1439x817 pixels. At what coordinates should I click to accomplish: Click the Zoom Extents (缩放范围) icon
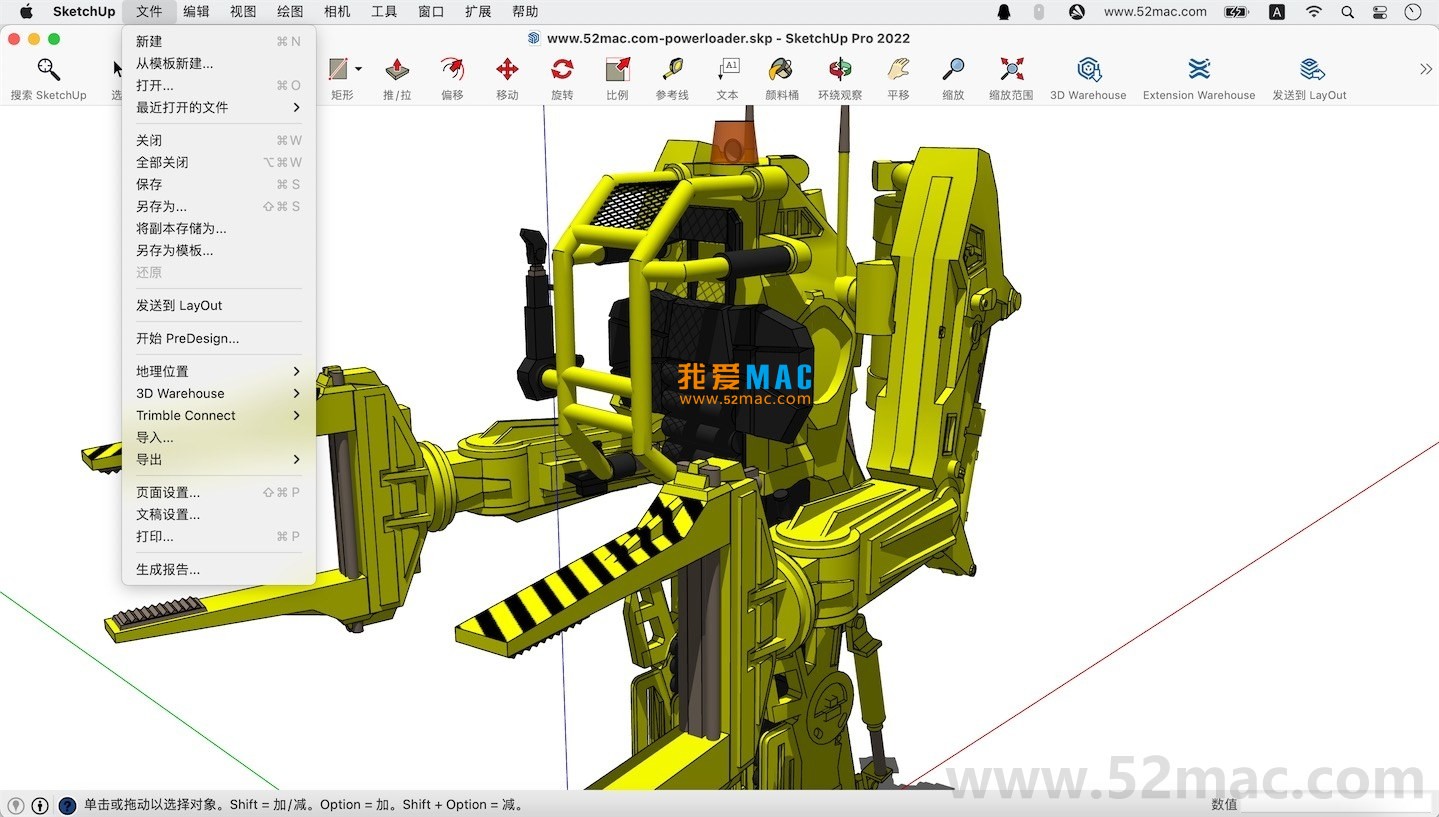[1011, 69]
